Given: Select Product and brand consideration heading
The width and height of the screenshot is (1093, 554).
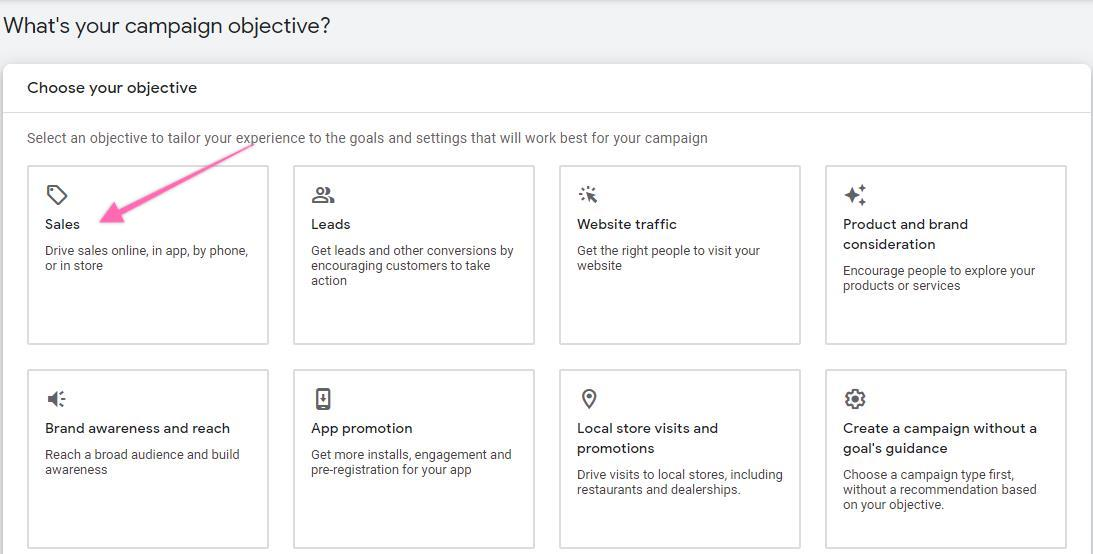Looking at the screenshot, I should pyautogui.click(x=905, y=234).
